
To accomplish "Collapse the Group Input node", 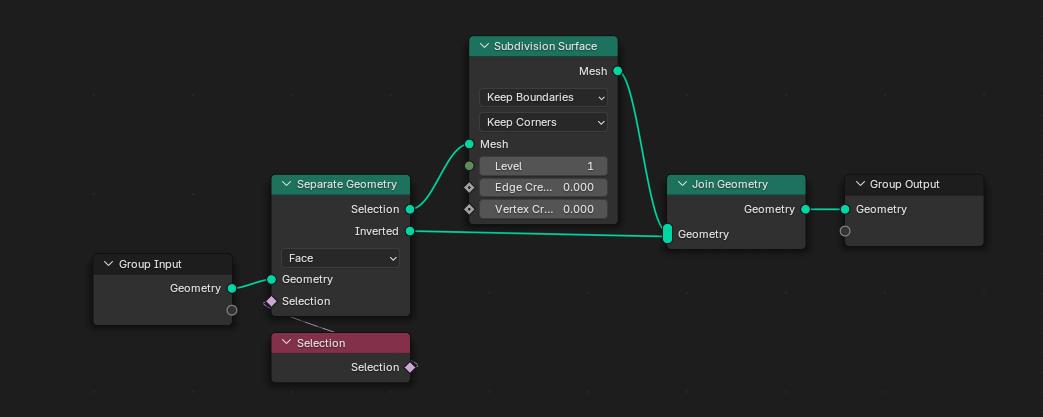I will point(108,264).
